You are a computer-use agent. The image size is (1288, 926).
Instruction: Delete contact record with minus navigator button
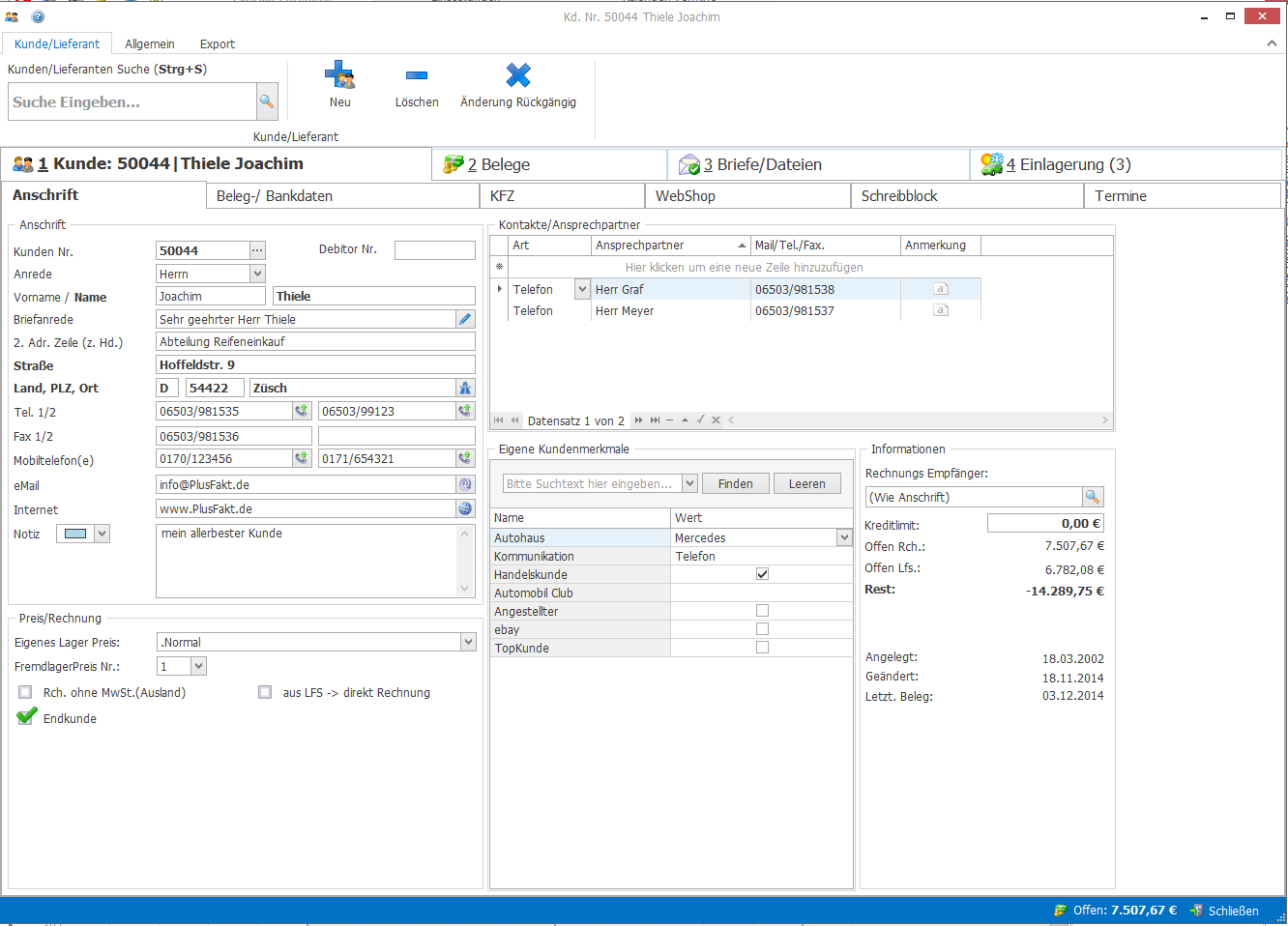coord(669,420)
